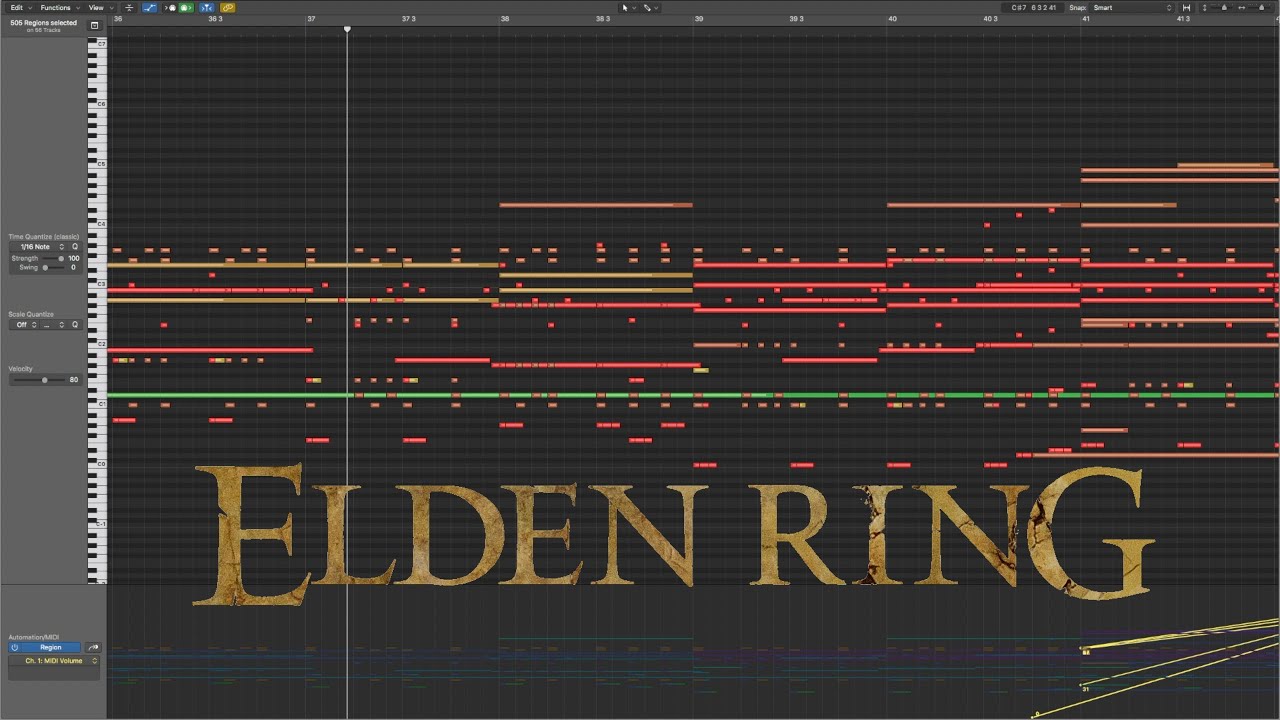Click the blue Catch playhead button
Viewport: 1280px width, 720px height.
pos(207,8)
